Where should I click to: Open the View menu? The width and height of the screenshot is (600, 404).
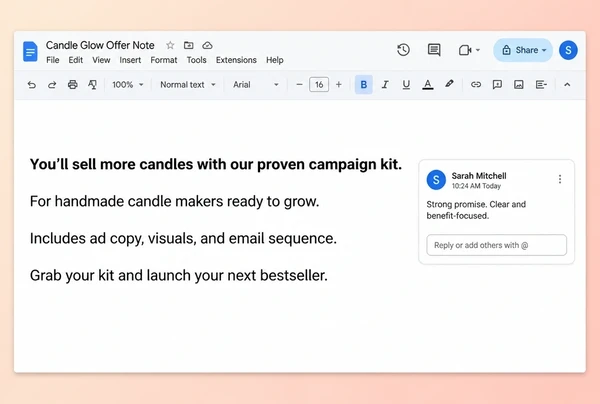pos(101,60)
